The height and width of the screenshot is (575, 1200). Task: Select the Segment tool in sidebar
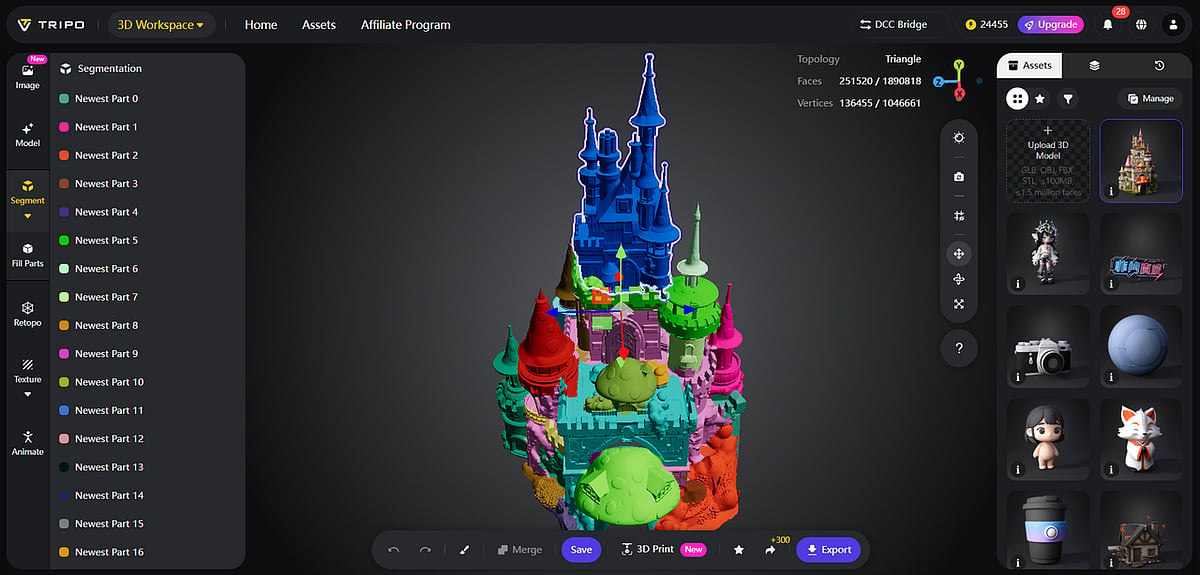[x=28, y=192]
